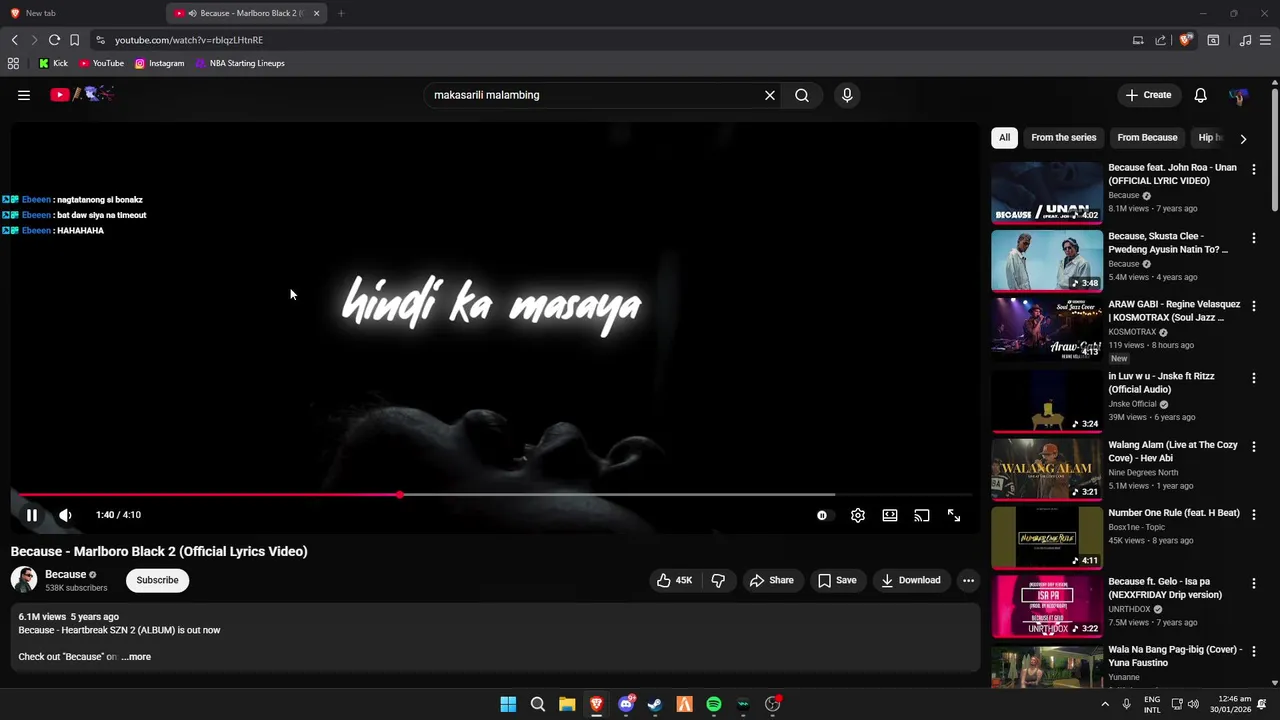This screenshot has width=1280, height=720.
Task: Submit search with magnifier button
Action: click(x=802, y=95)
